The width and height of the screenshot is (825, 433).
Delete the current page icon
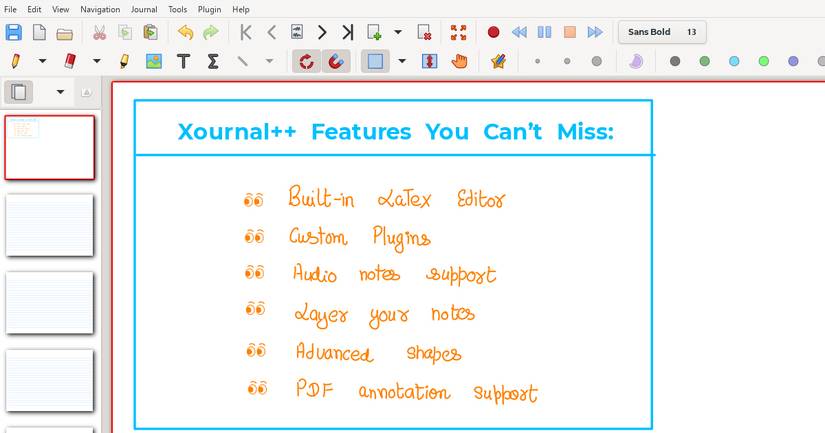coord(424,33)
